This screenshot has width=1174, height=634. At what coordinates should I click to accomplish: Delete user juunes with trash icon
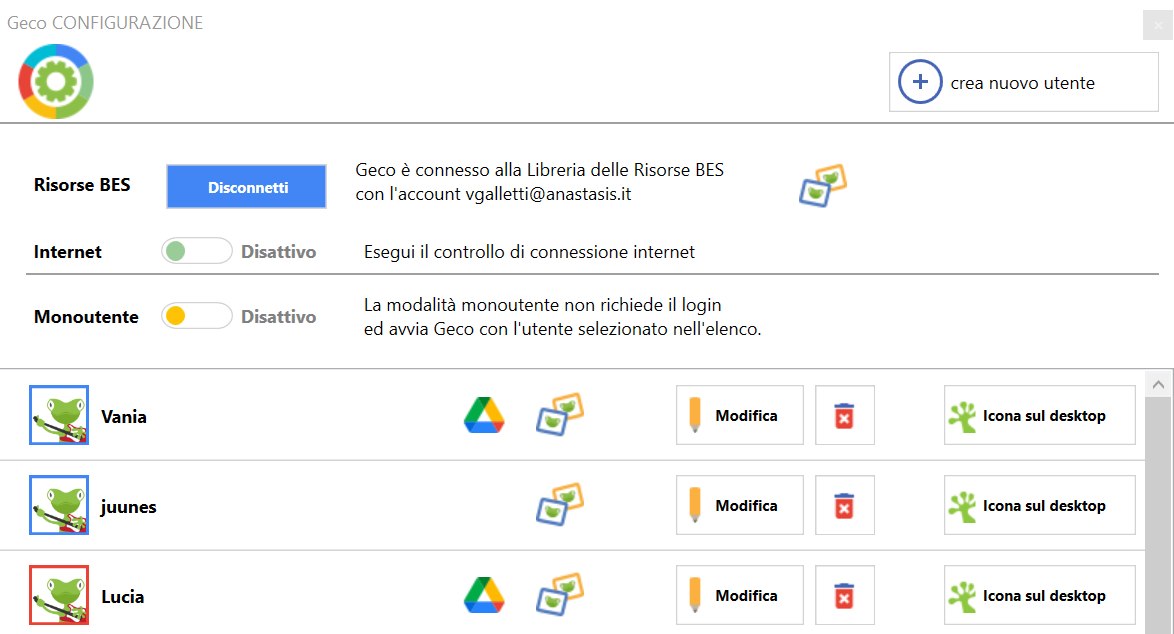pos(844,505)
